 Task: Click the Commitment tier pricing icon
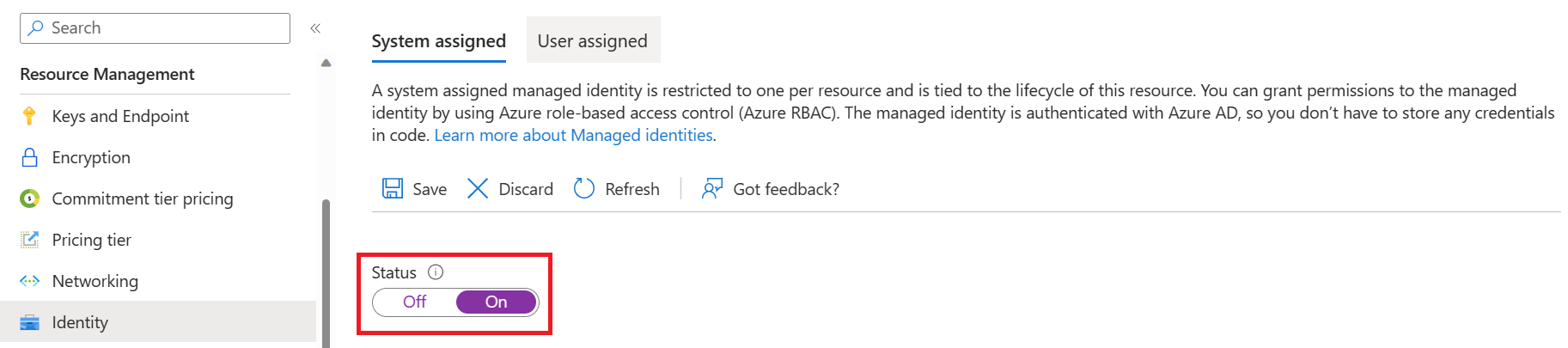[29, 198]
